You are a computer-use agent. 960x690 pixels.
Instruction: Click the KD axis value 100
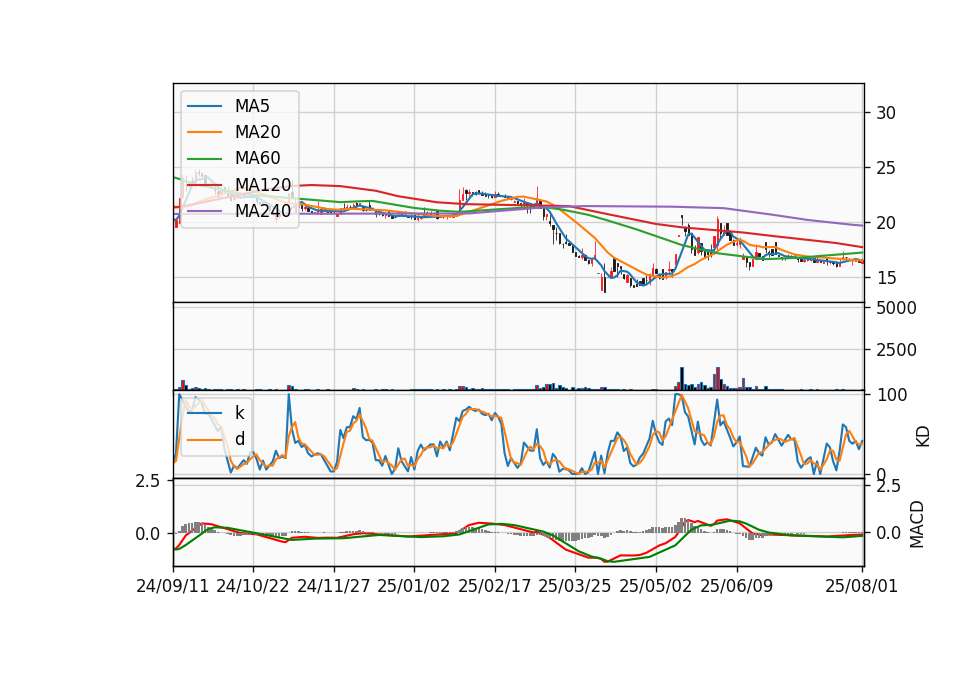click(892, 395)
